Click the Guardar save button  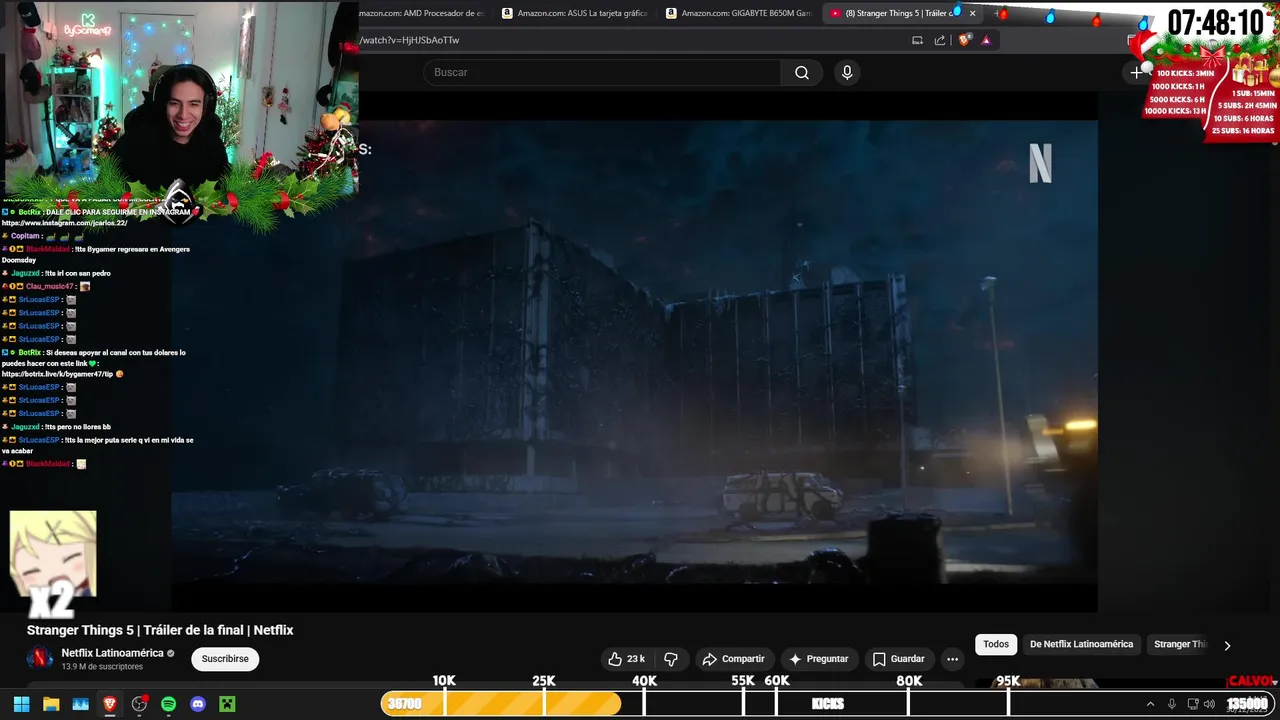click(x=898, y=659)
